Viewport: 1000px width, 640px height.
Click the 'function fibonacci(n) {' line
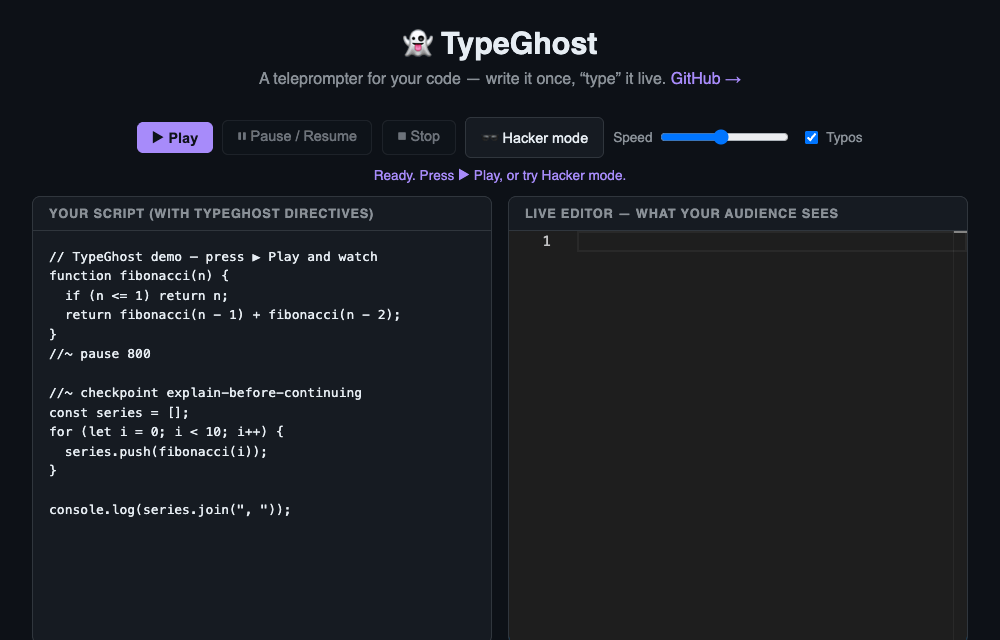139,276
